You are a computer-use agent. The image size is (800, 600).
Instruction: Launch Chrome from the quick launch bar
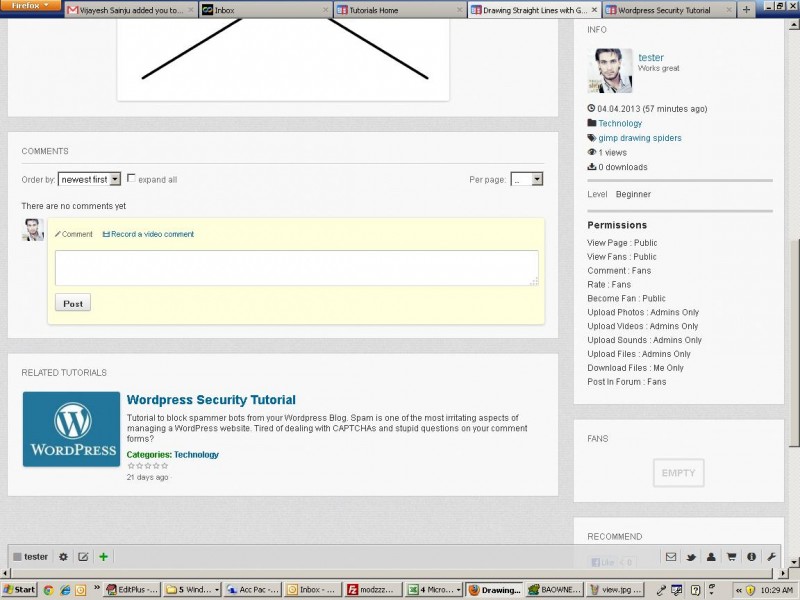[48, 590]
